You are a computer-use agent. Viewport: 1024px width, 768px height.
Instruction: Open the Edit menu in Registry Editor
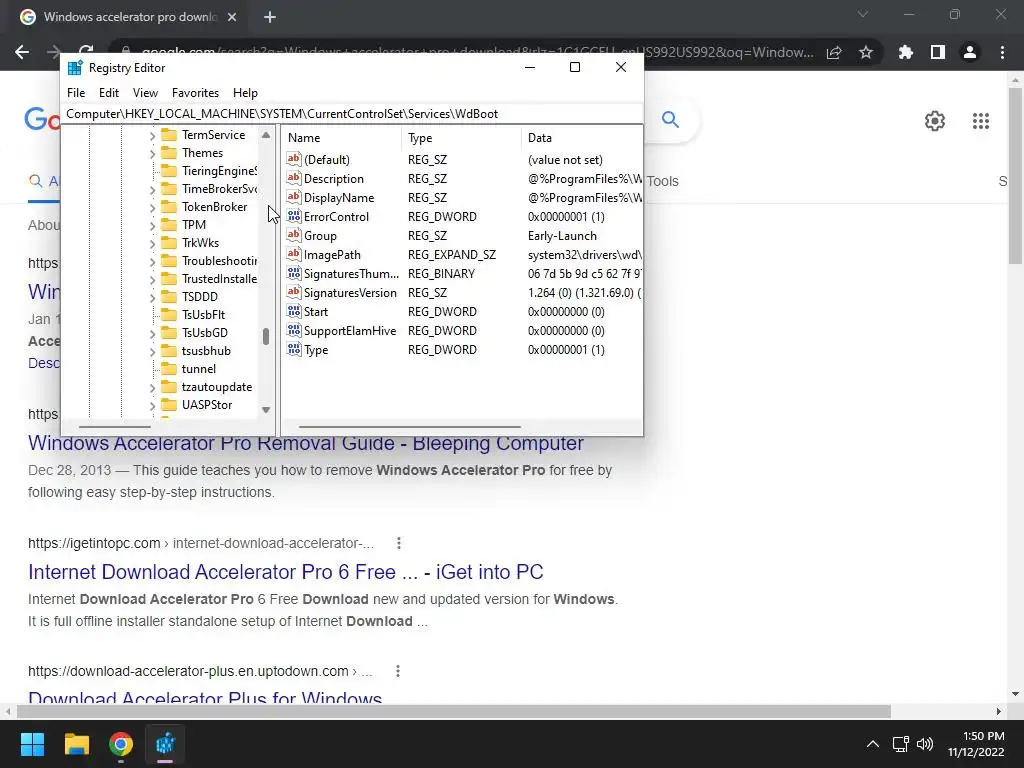click(x=108, y=93)
